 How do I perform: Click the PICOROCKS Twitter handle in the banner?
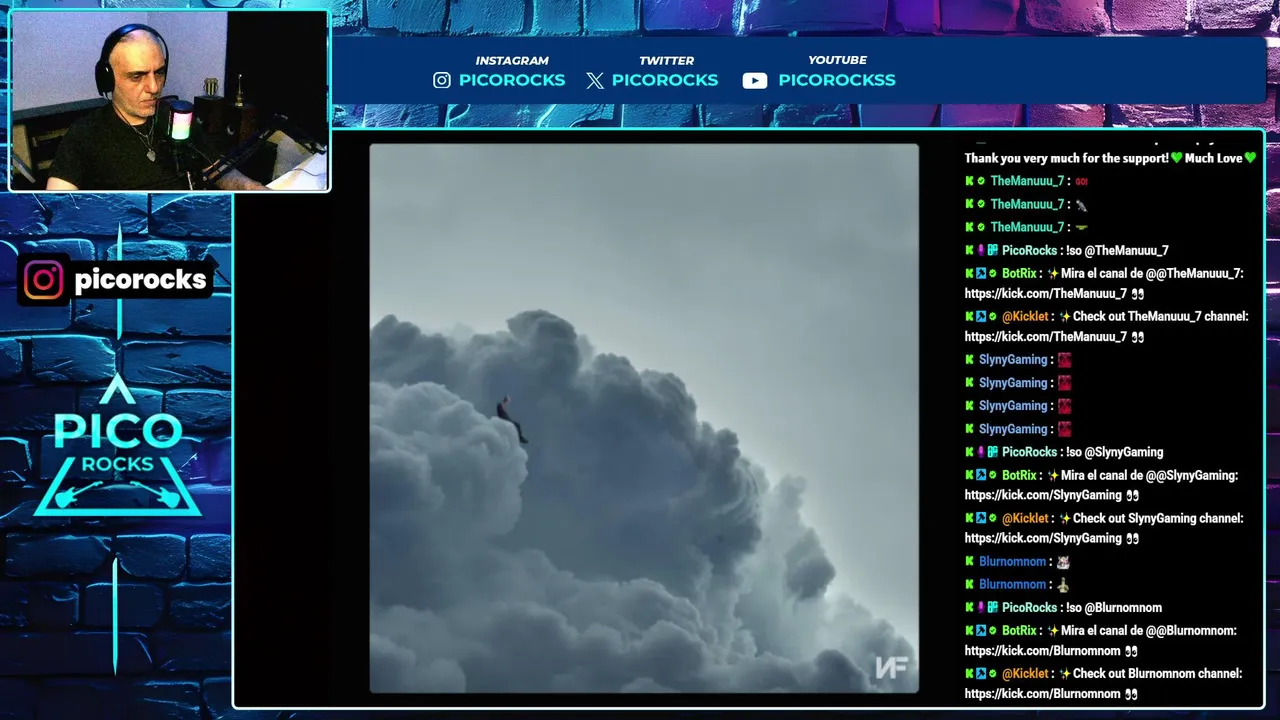click(x=665, y=80)
